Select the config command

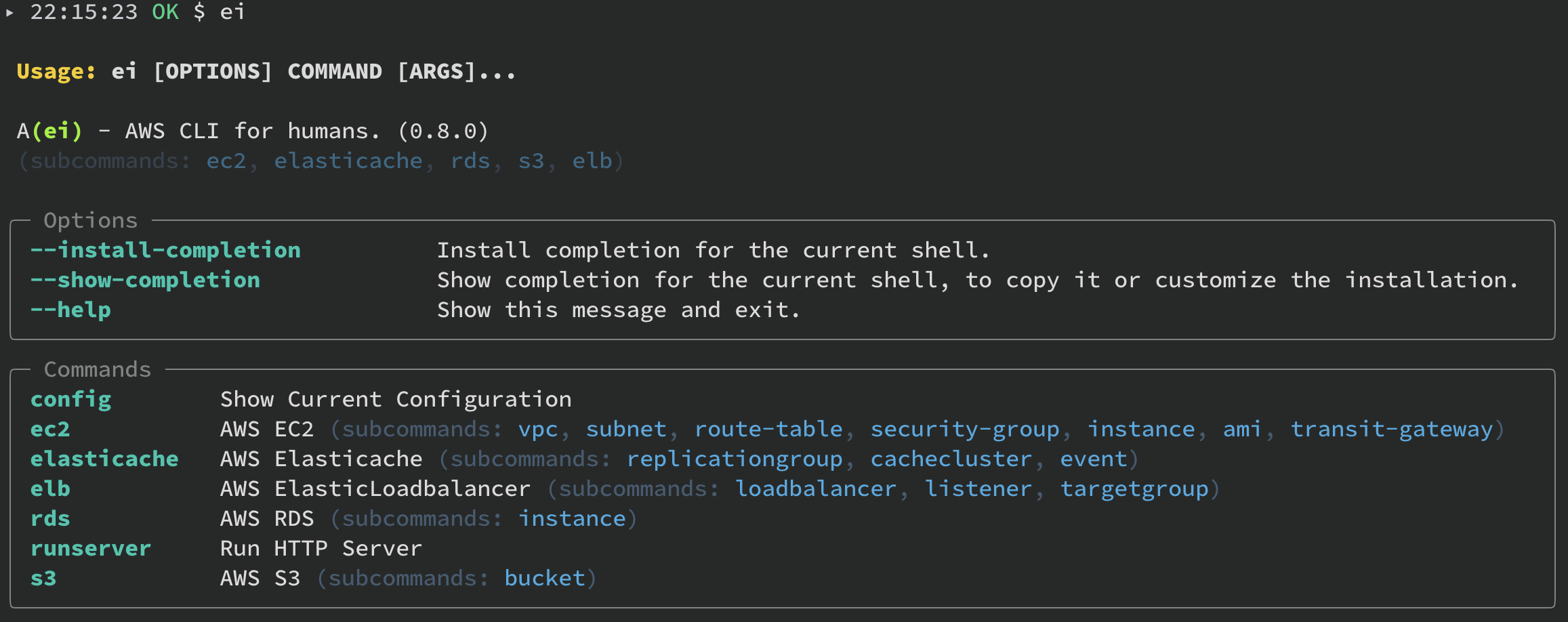point(70,400)
